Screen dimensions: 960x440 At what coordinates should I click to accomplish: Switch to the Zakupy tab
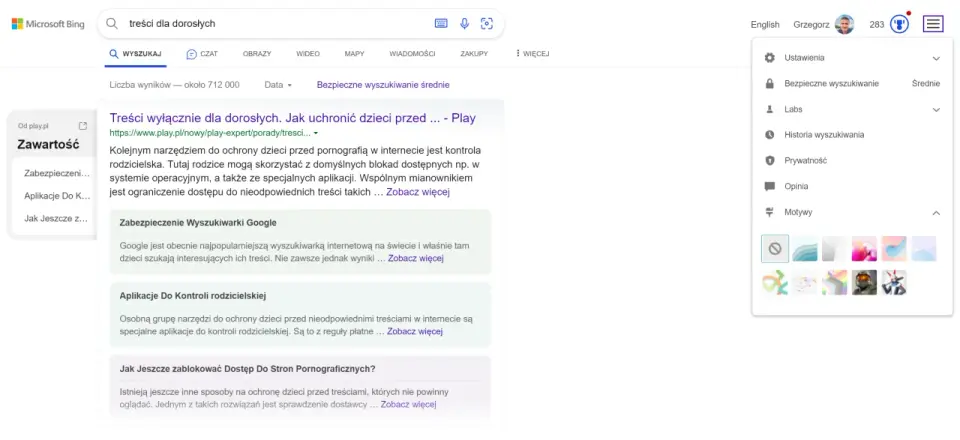point(474,54)
